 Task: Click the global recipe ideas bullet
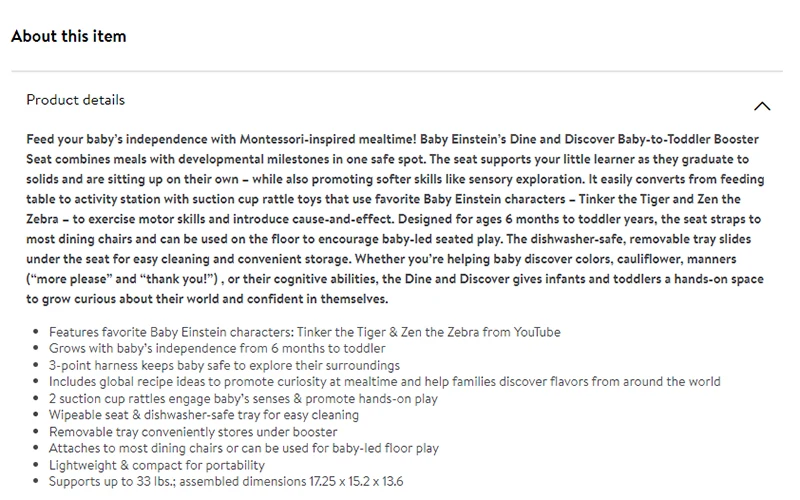[x=385, y=382]
